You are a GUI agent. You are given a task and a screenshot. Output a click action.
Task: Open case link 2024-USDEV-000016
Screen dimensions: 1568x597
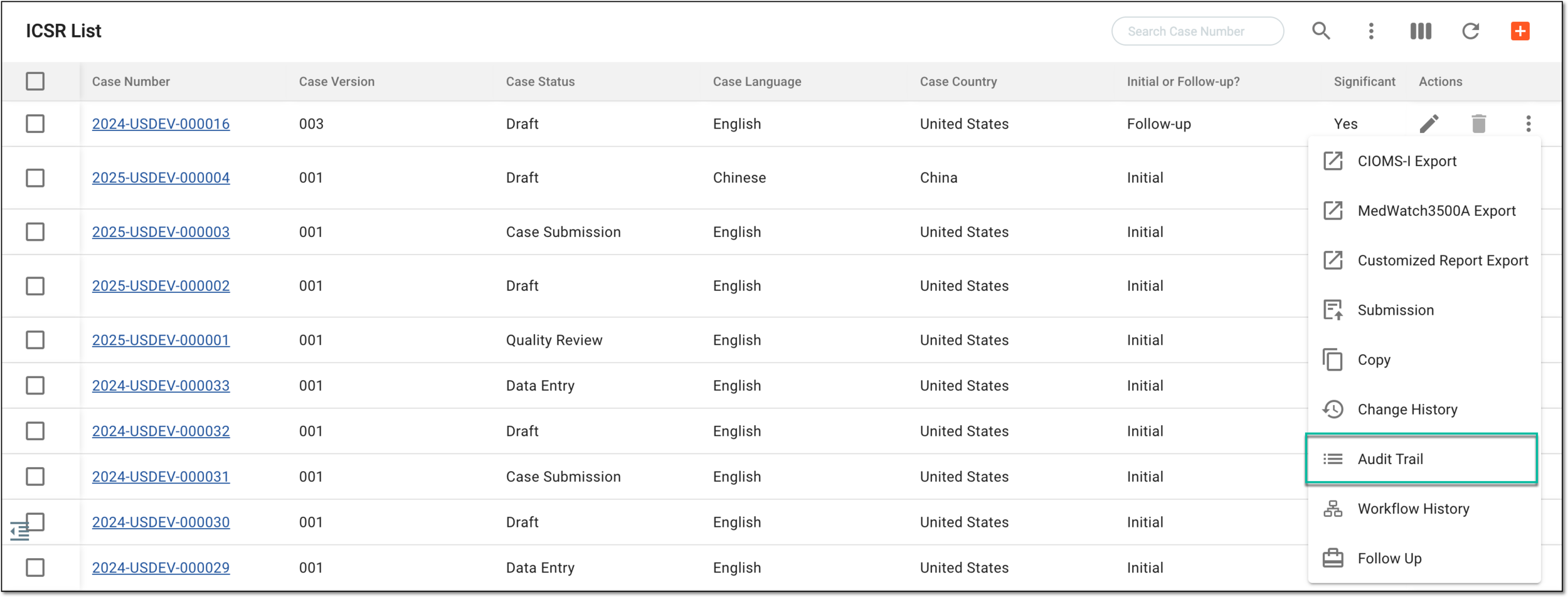(x=161, y=124)
